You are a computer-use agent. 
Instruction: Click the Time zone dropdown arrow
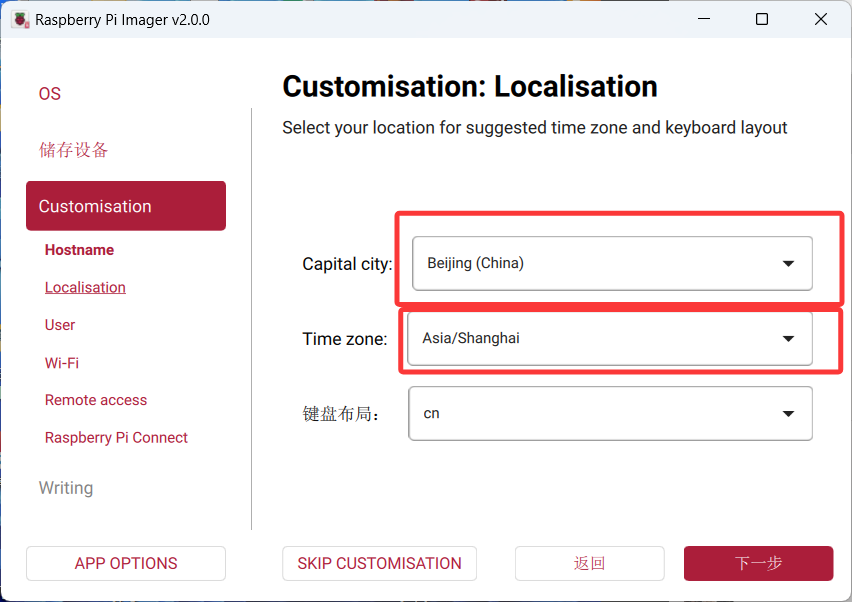click(788, 338)
